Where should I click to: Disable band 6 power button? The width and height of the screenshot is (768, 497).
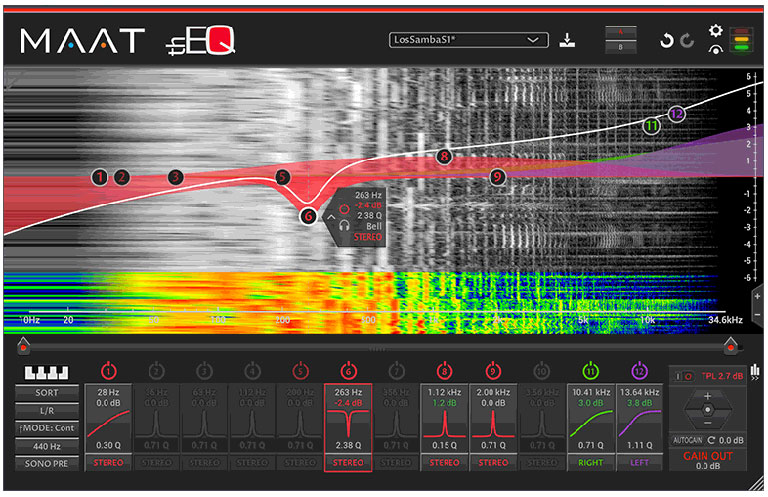[x=348, y=371]
